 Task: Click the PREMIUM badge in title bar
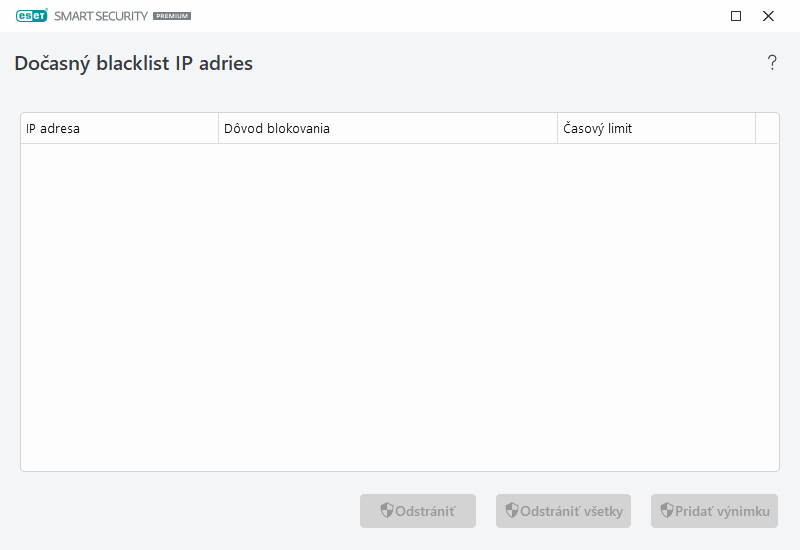pos(172,17)
